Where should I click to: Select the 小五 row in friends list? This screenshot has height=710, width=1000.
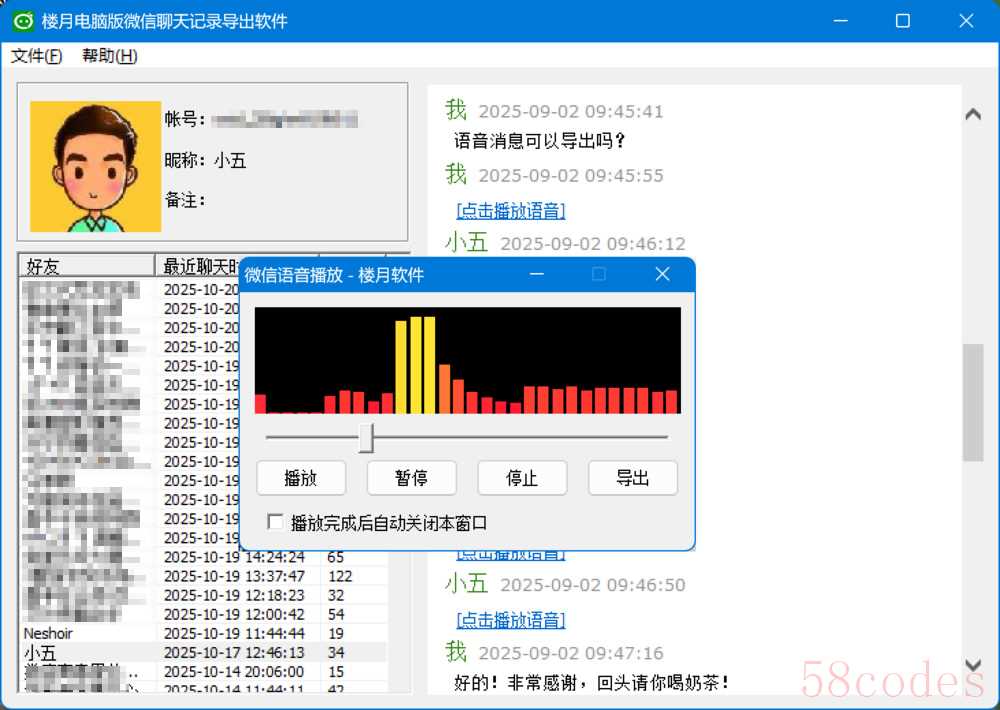pos(40,652)
